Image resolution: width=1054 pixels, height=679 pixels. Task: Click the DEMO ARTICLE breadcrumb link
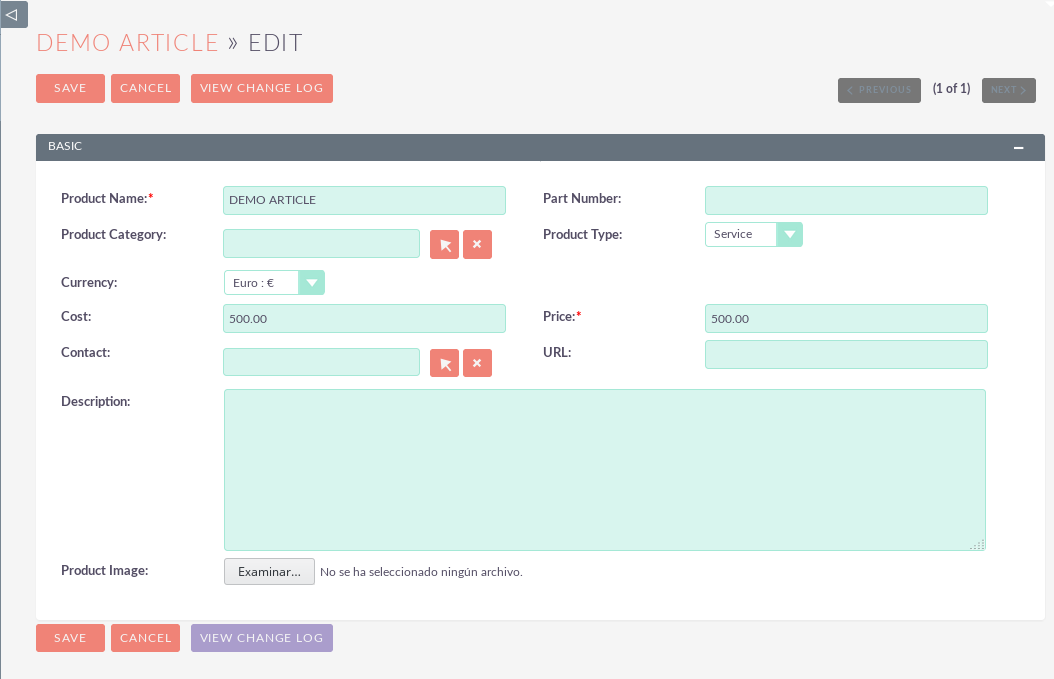[127, 42]
